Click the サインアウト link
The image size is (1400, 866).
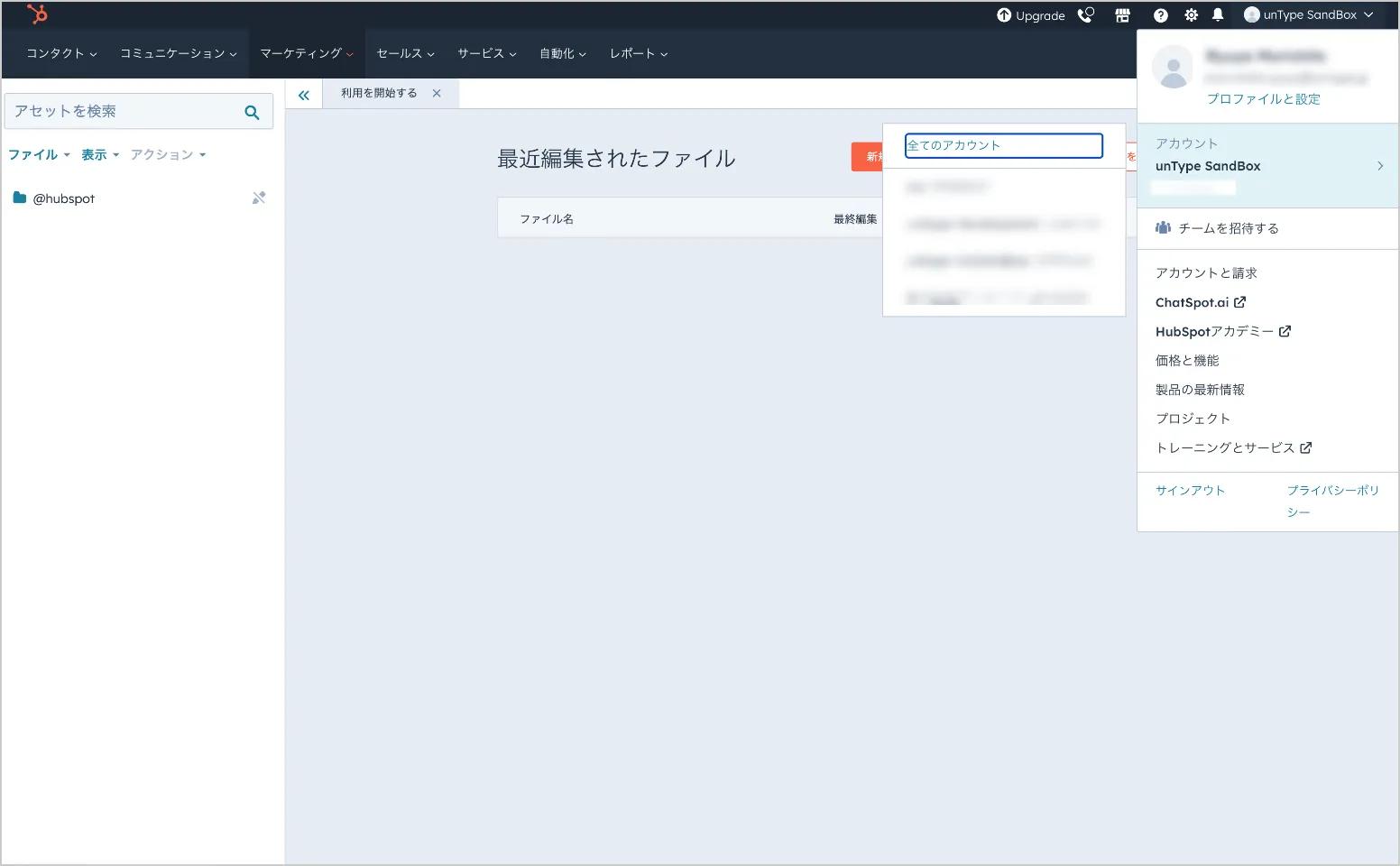click(1190, 490)
